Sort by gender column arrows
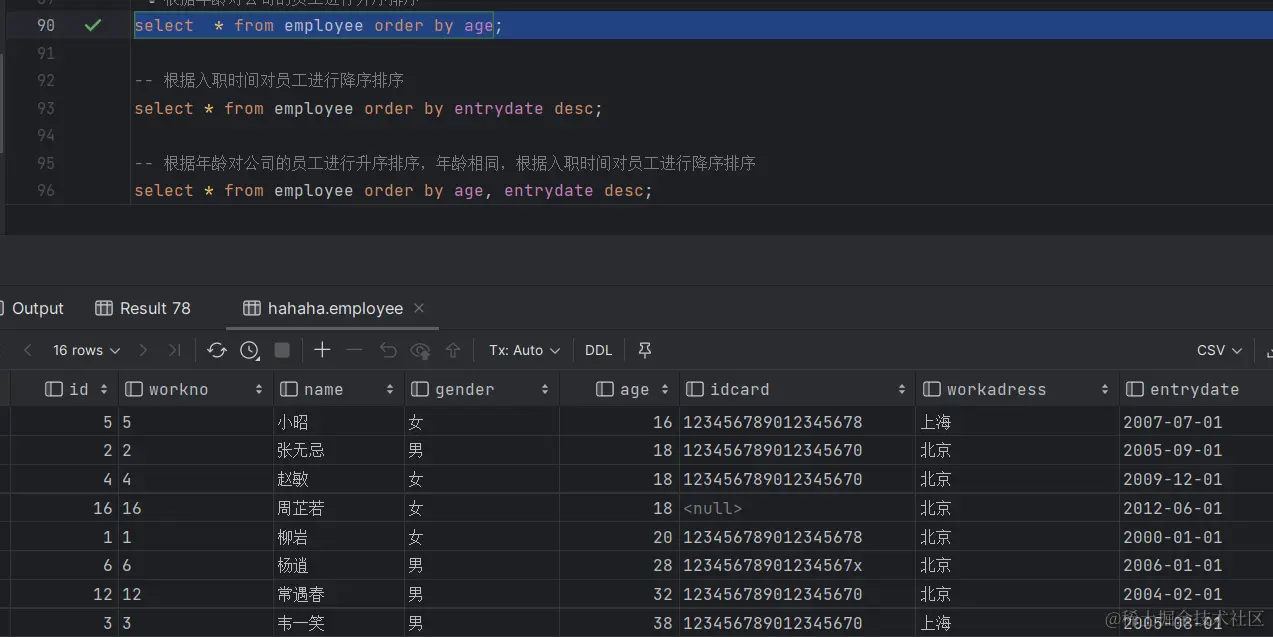Screen dimensions: 1273x637 click(545, 389)
